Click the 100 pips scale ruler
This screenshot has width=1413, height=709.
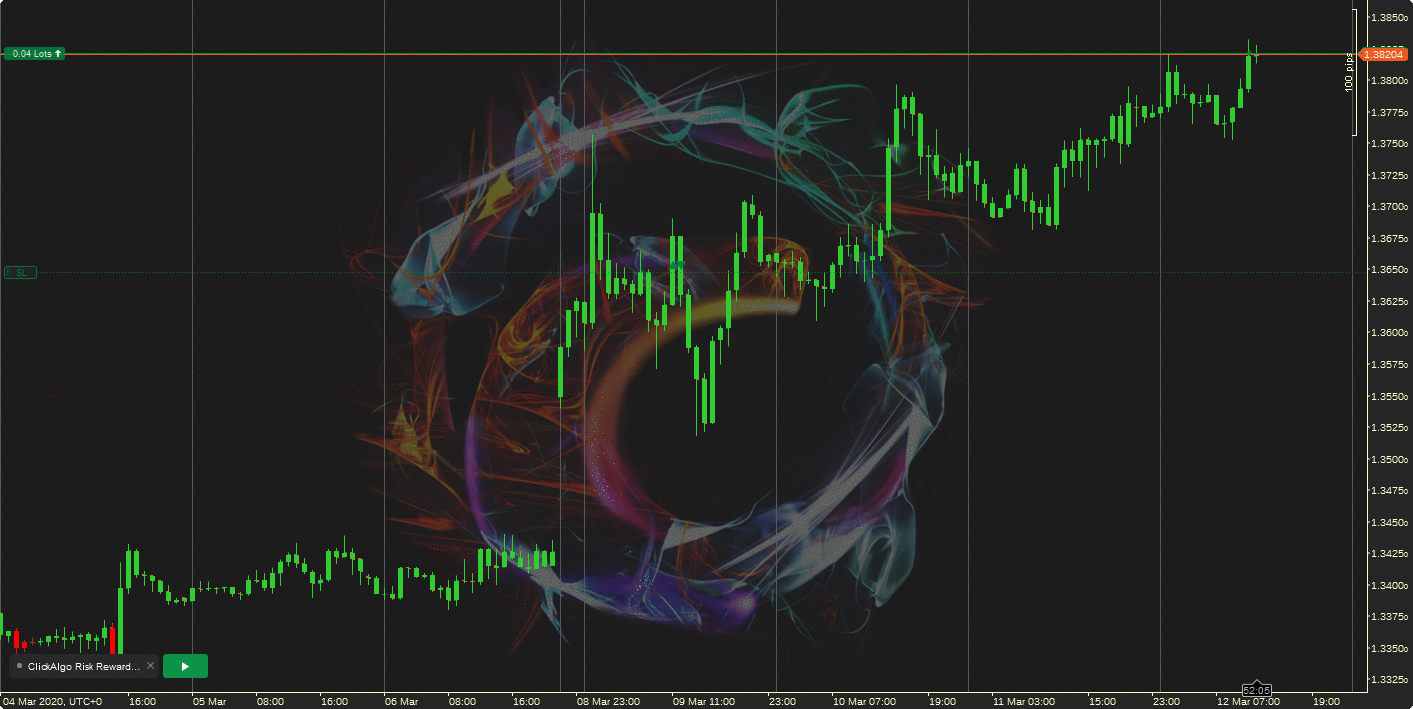point(1351,72)
